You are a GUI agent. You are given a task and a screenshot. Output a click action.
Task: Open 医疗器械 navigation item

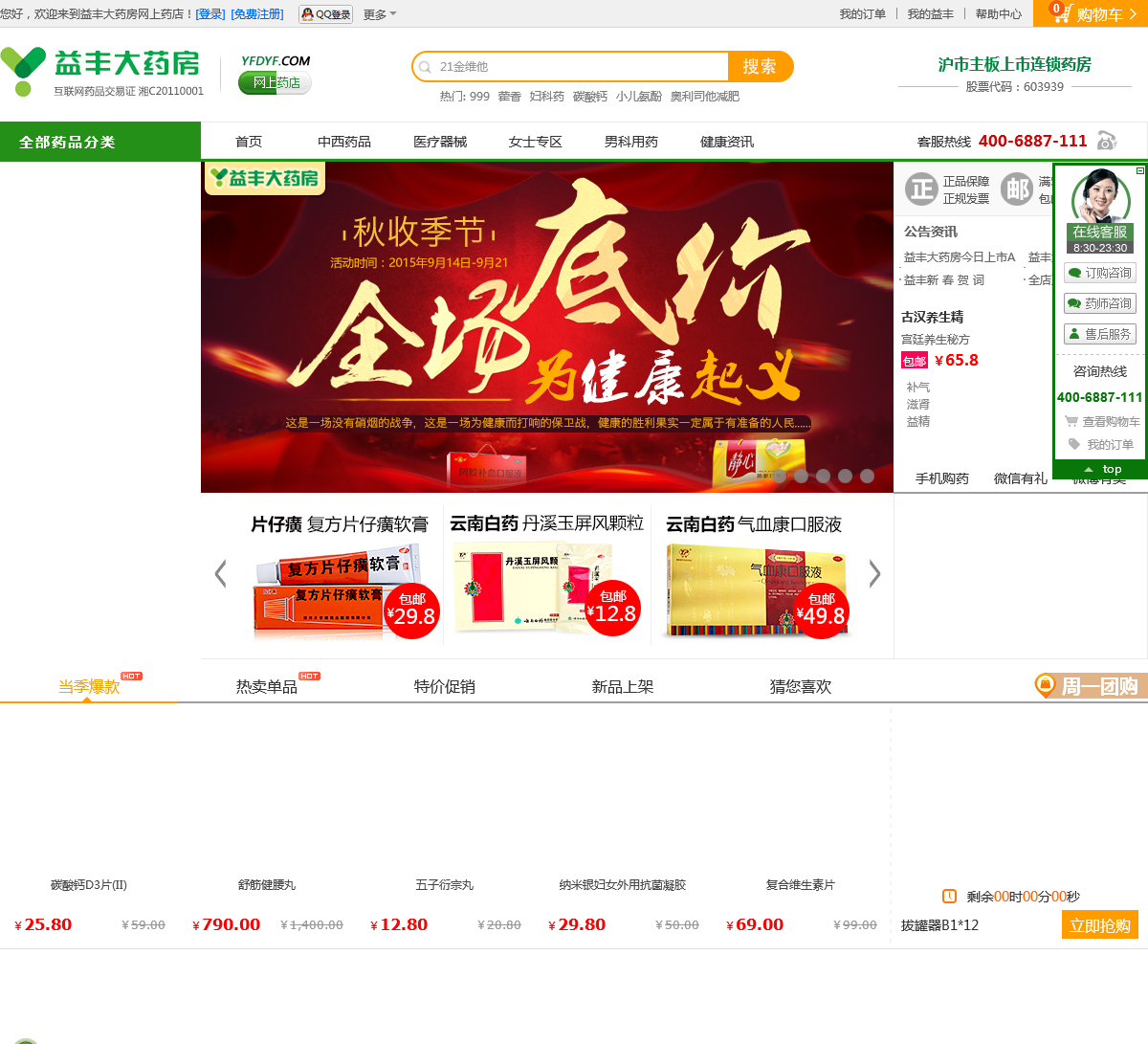[x=440, y=142]
